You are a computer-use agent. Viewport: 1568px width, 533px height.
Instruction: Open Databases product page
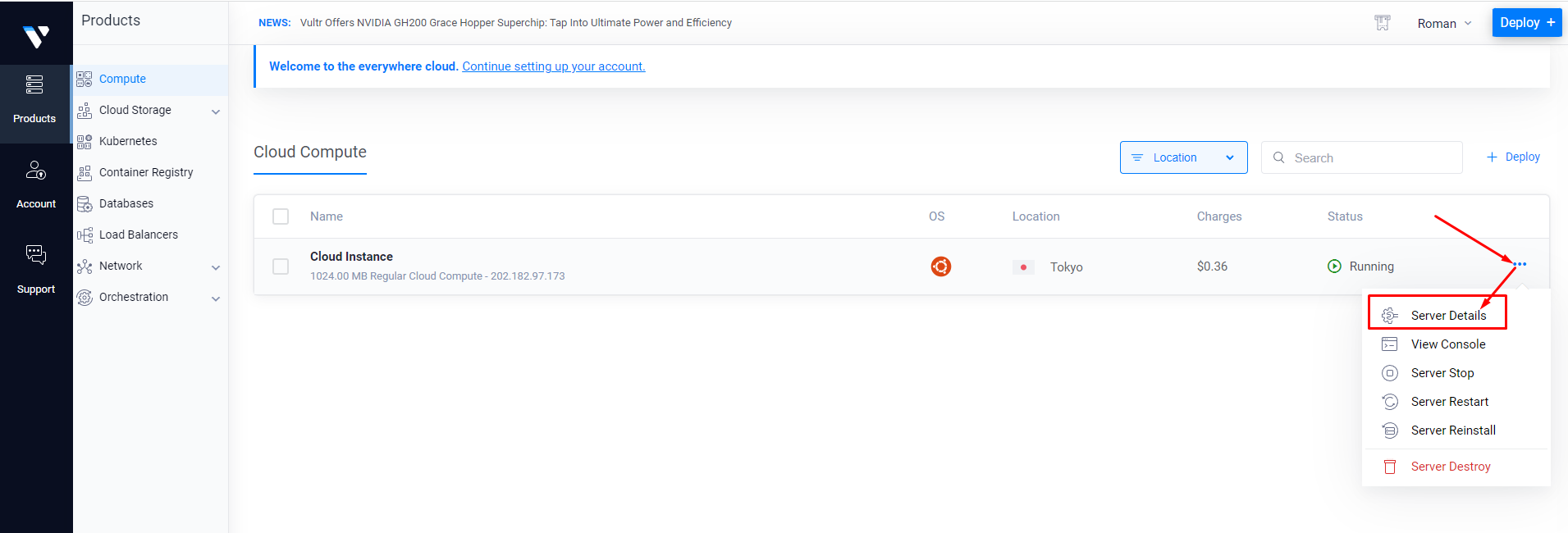coord(126,203)
